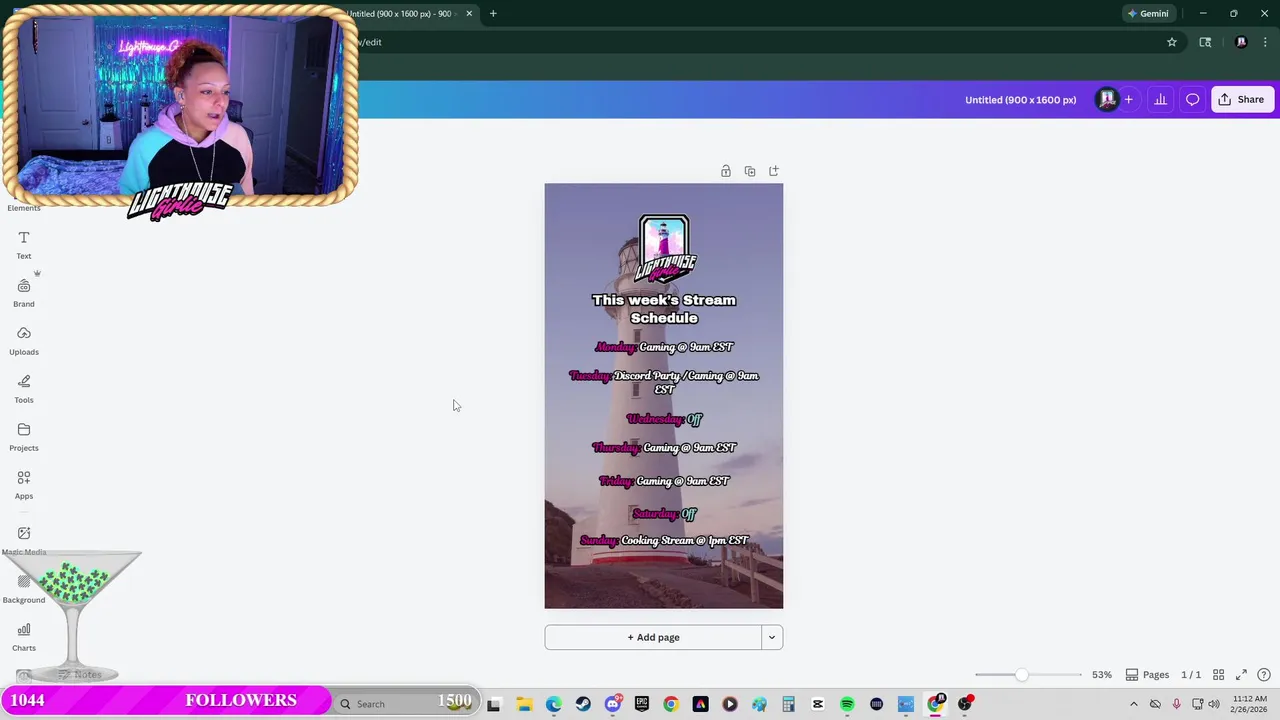This screenshot has height=720, width=1280.
Task: Open the clock showing 11:12 AM
Action: click(1250, 704)
